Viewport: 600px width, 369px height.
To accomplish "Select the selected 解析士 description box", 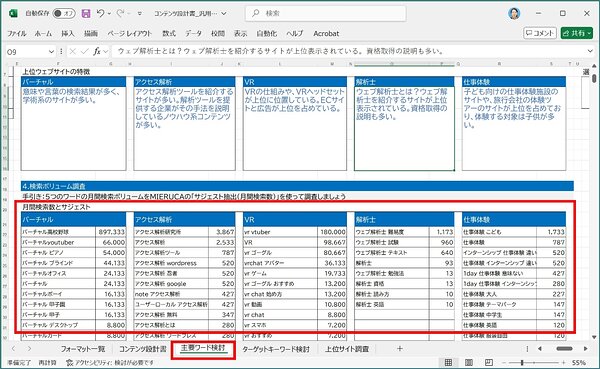I will [404, 129].
